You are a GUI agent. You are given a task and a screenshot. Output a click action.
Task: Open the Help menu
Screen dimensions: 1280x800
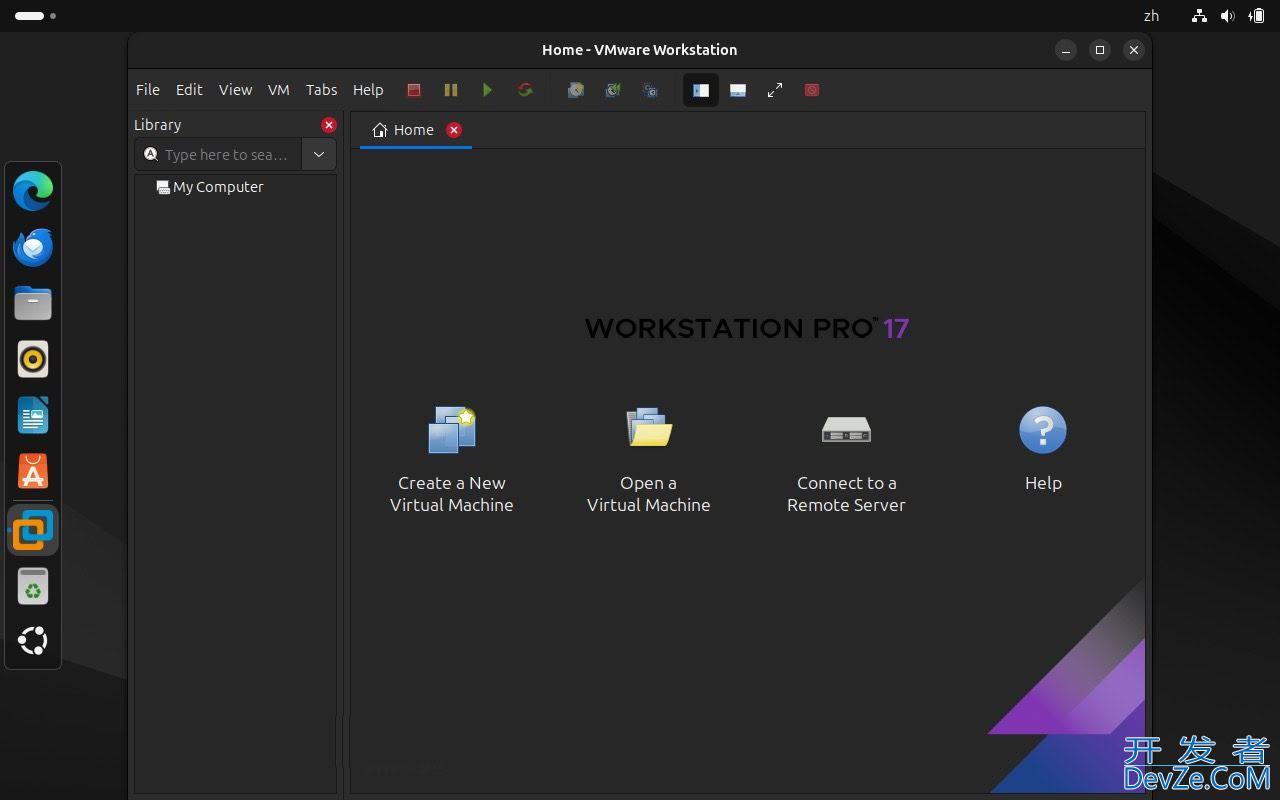pyautogui.click(x=368, y=90)
